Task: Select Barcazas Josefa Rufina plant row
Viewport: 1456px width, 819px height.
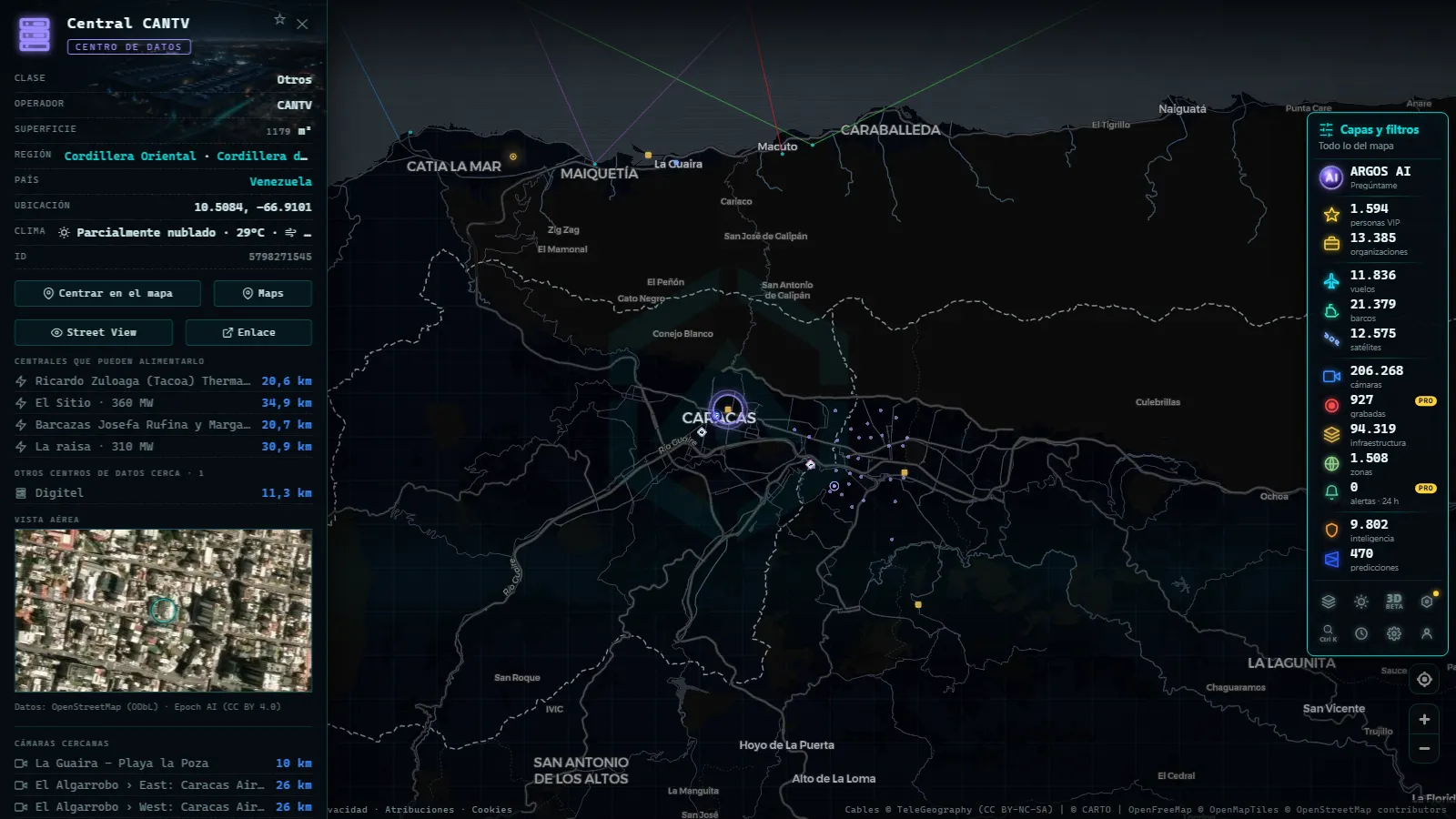Action: pos(163,425)
